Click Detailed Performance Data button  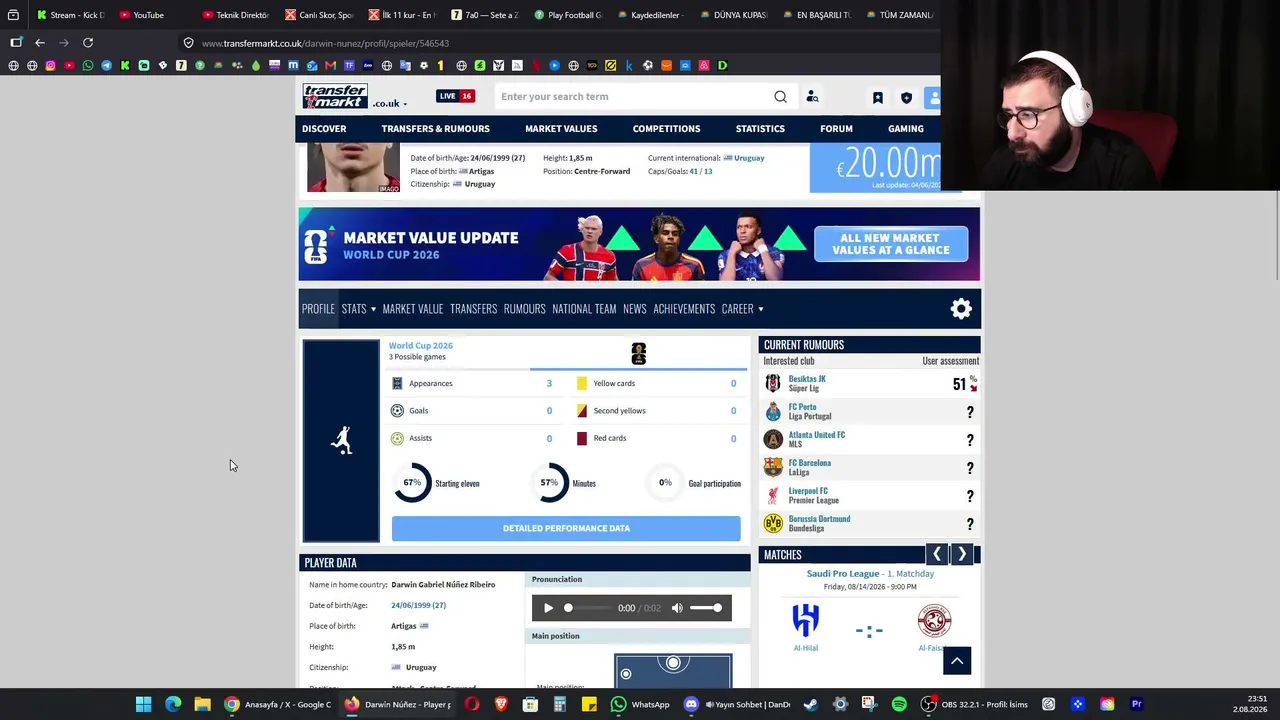point(566,528)
